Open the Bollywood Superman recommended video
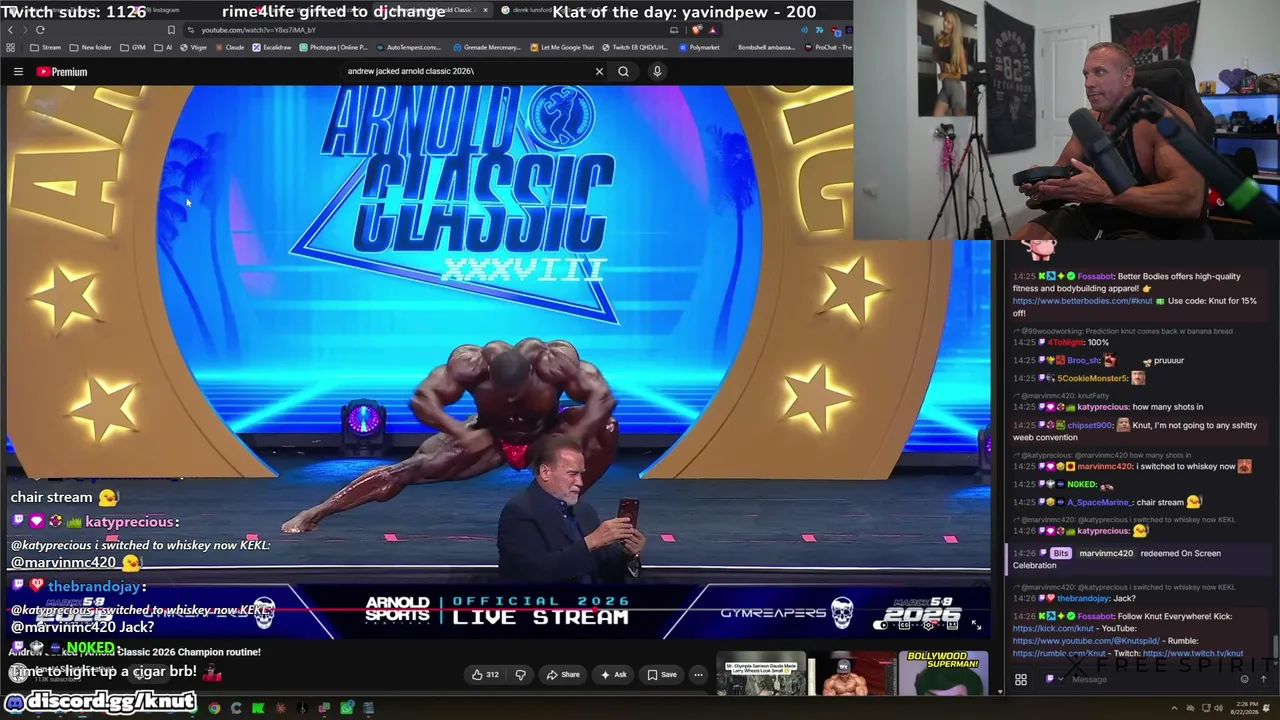1280x720 pixels. 944,674
